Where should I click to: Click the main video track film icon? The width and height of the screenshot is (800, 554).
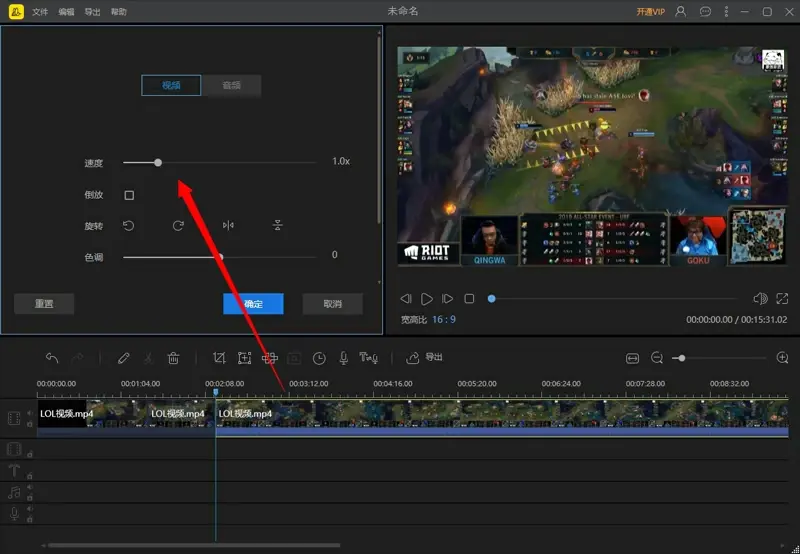pyautogui.click(x=14, y=418)
